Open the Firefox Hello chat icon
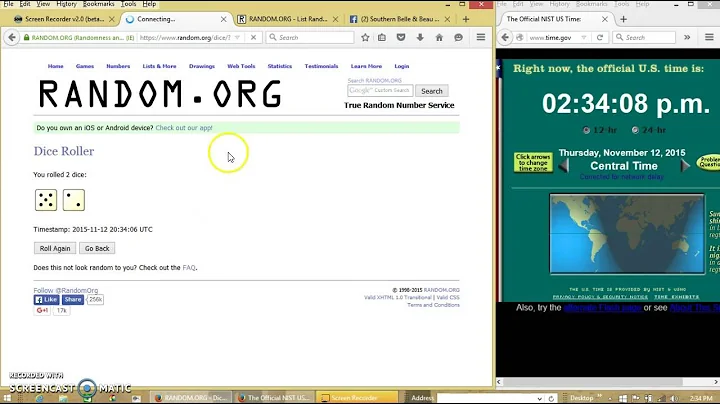Image resolution: width=720 pixels, height=404 pixels. point(458,38)
